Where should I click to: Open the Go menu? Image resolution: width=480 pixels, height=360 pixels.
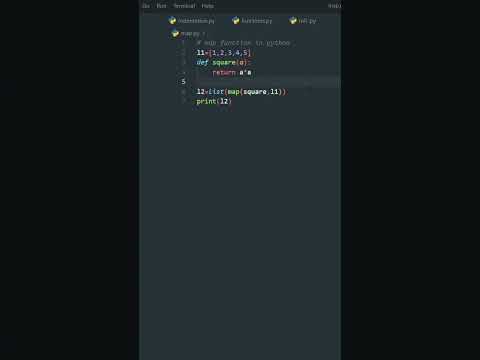tap(146, 6)
